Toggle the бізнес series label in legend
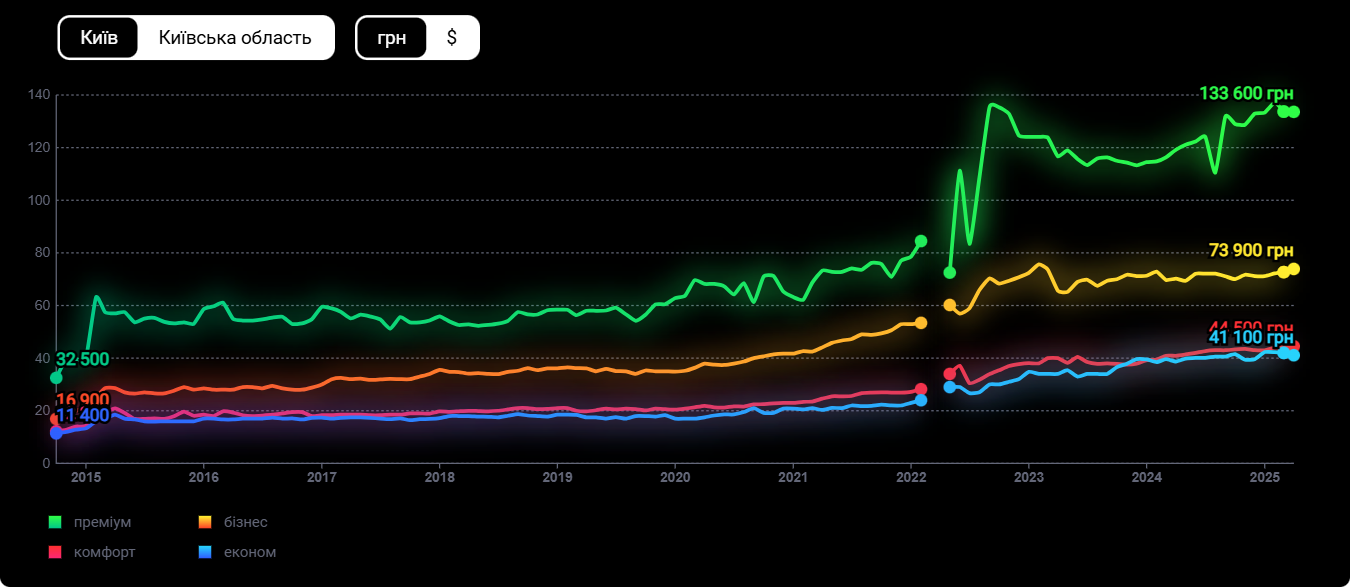Viewport: 1350px width, 587px height. tap(246, 522)
